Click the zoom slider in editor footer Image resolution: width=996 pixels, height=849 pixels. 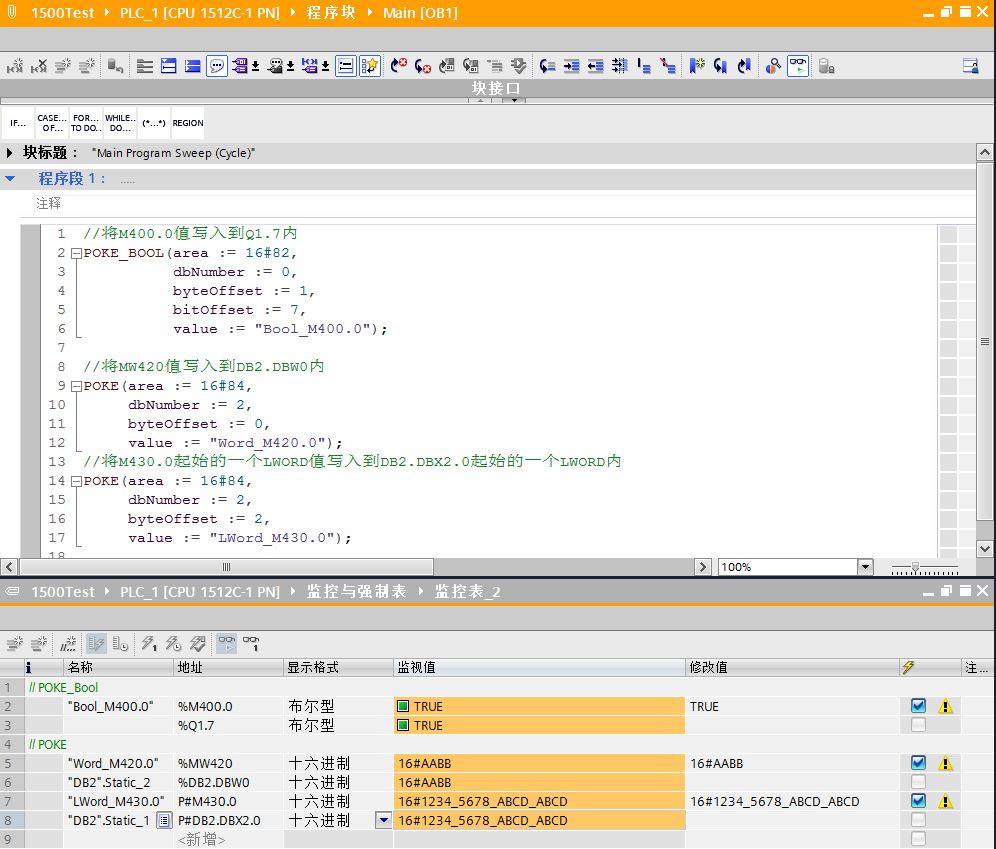coord(916,567)
